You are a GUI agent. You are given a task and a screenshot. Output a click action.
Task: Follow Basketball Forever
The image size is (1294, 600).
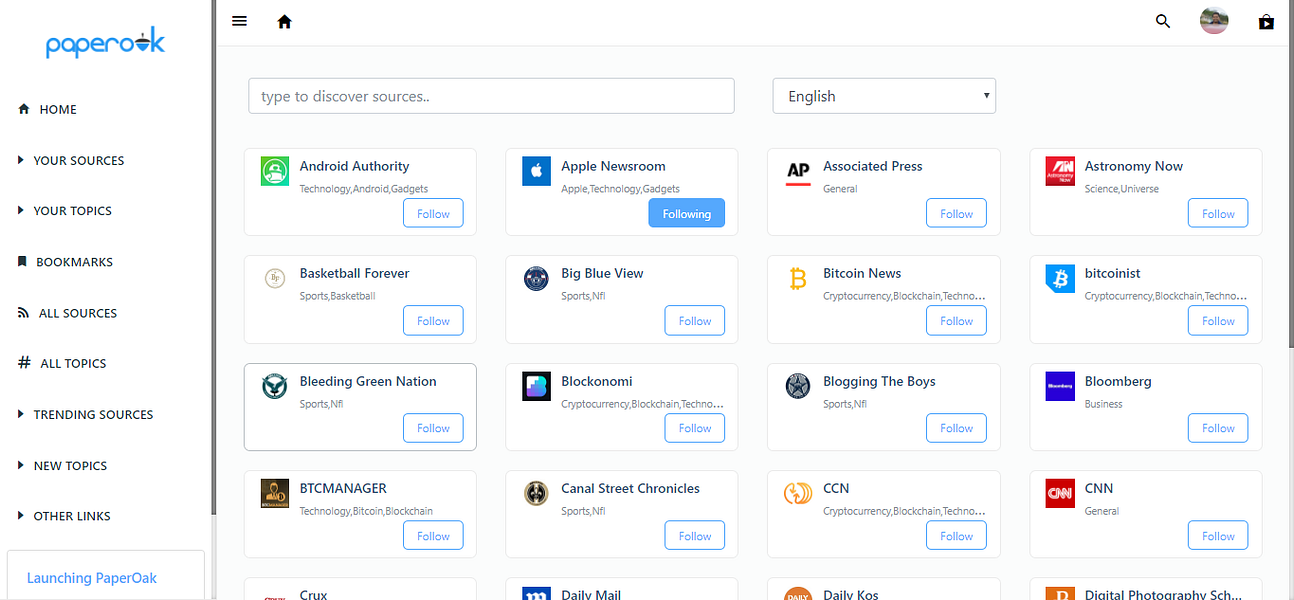coord(433,320)
